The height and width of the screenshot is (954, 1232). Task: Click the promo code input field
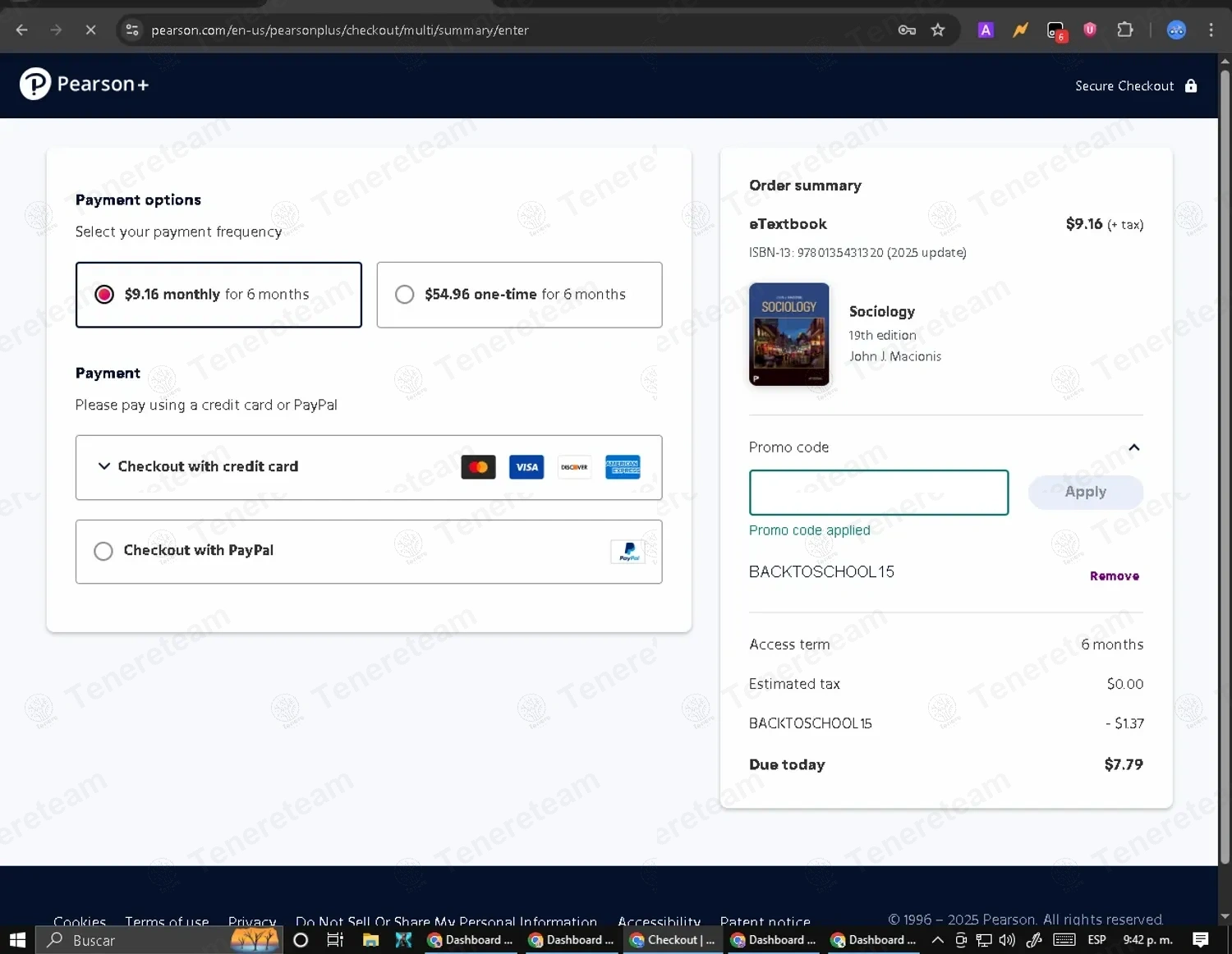878,493
